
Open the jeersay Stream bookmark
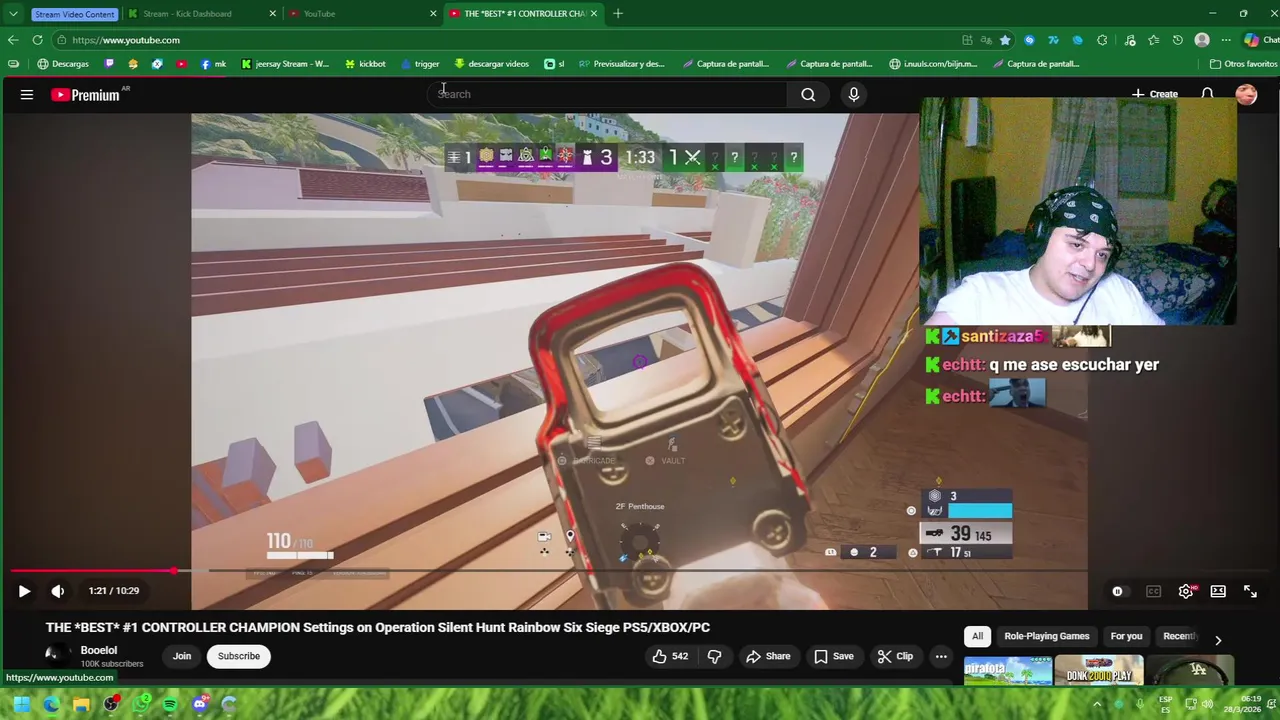tap(285, 64)
